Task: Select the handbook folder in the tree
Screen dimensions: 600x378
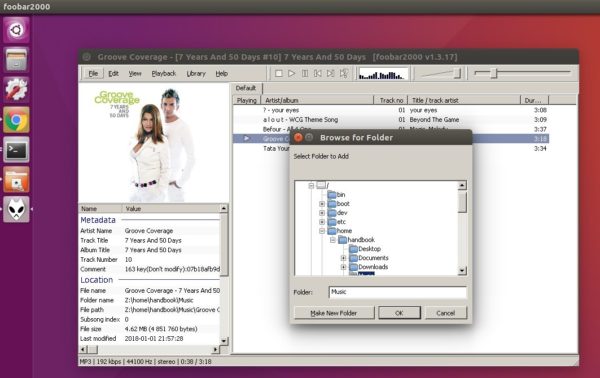Action: click(357, 240)
